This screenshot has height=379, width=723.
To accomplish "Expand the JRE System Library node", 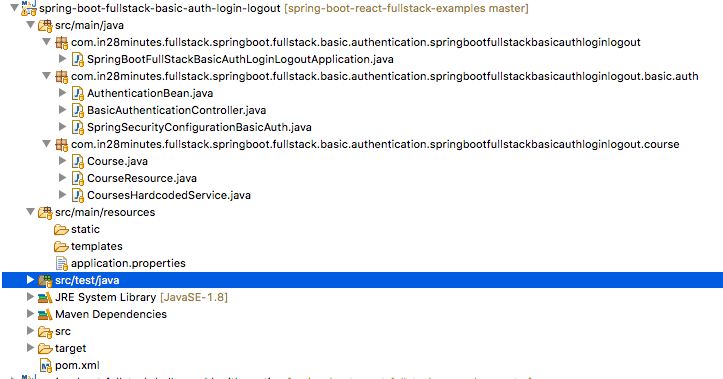I will click(x=30, y=296).
